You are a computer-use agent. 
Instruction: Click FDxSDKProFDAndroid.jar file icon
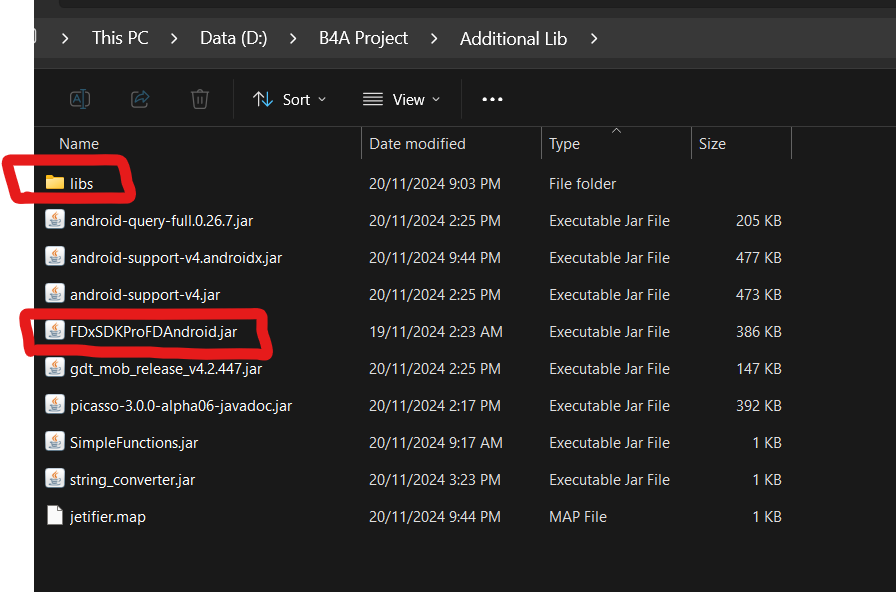pyautogui.click(x=55, y=330)
